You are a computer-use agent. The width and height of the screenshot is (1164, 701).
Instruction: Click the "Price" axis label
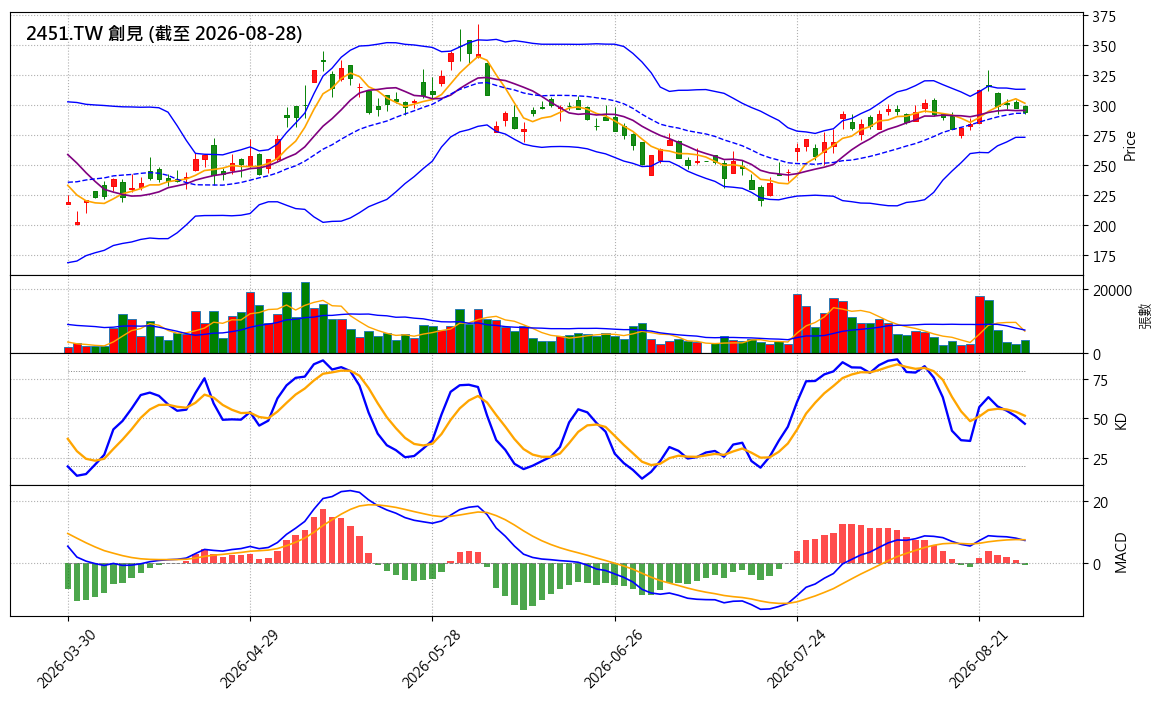1130,146
